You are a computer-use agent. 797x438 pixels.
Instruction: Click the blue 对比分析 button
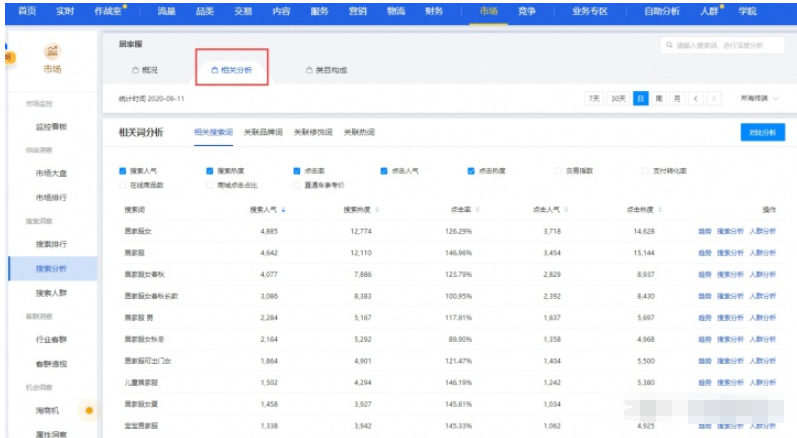point(762,133)
